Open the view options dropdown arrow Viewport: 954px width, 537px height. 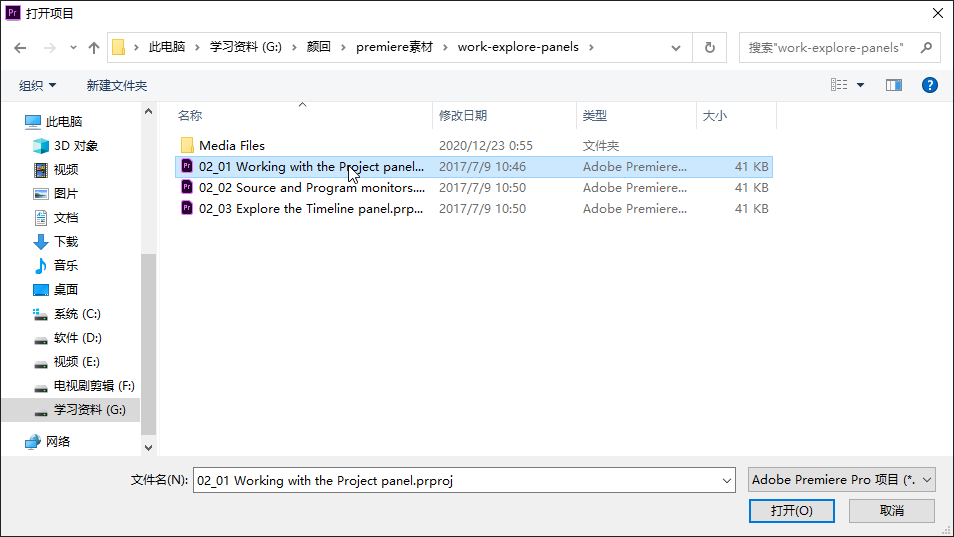tap(860, 85)
